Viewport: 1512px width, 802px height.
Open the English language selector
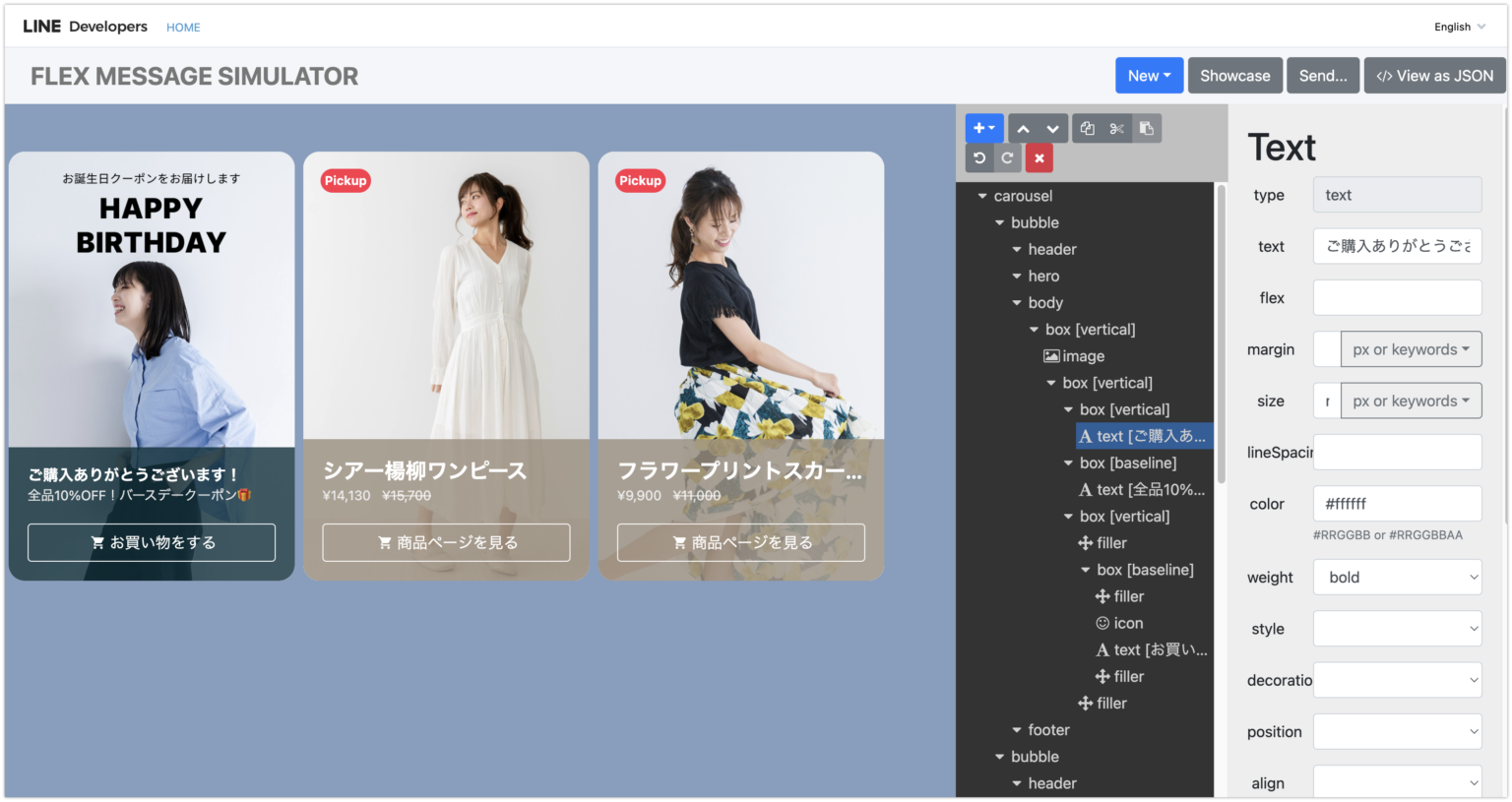point(1459,27)
